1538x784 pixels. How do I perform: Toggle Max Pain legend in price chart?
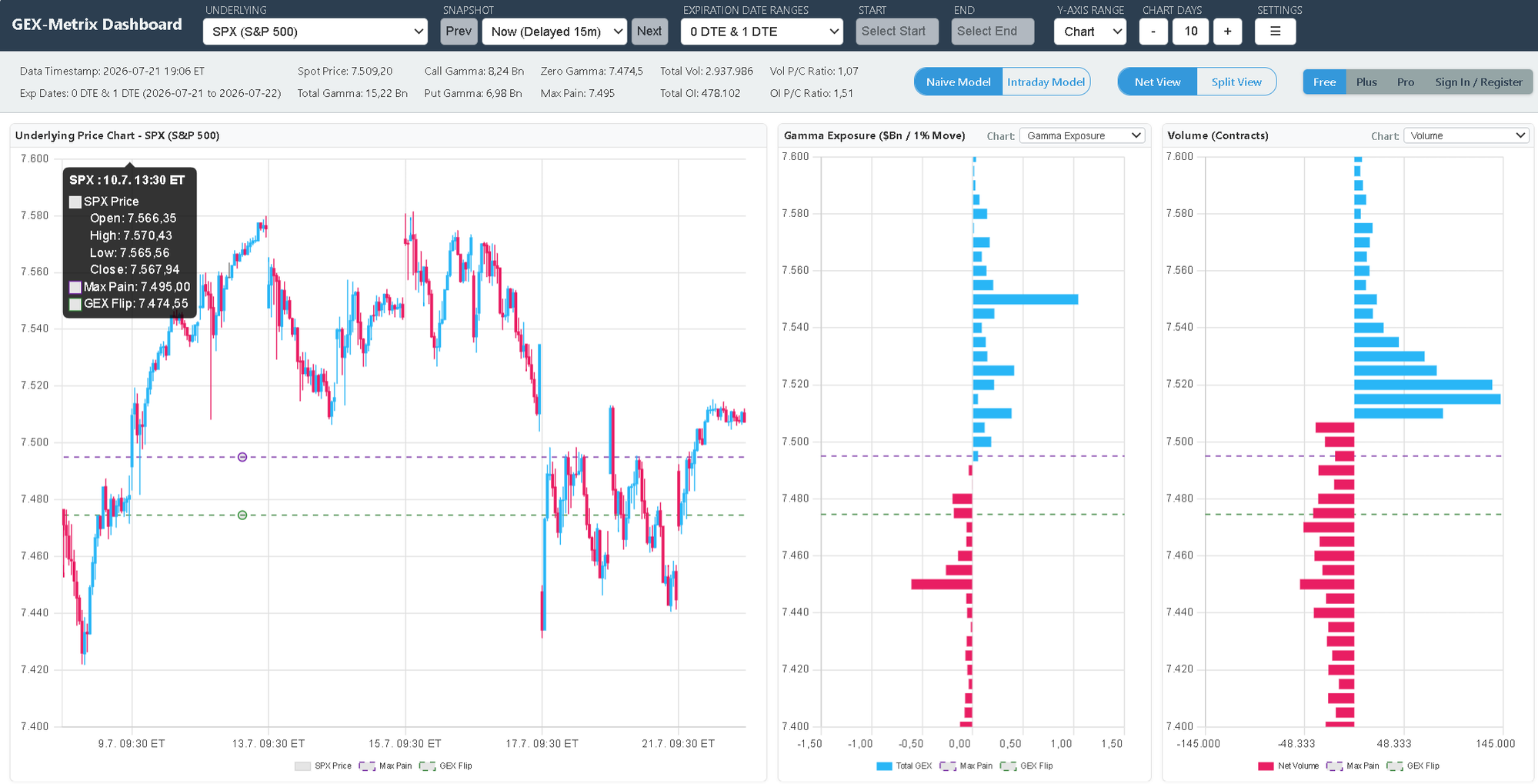(x=385, y=766)
